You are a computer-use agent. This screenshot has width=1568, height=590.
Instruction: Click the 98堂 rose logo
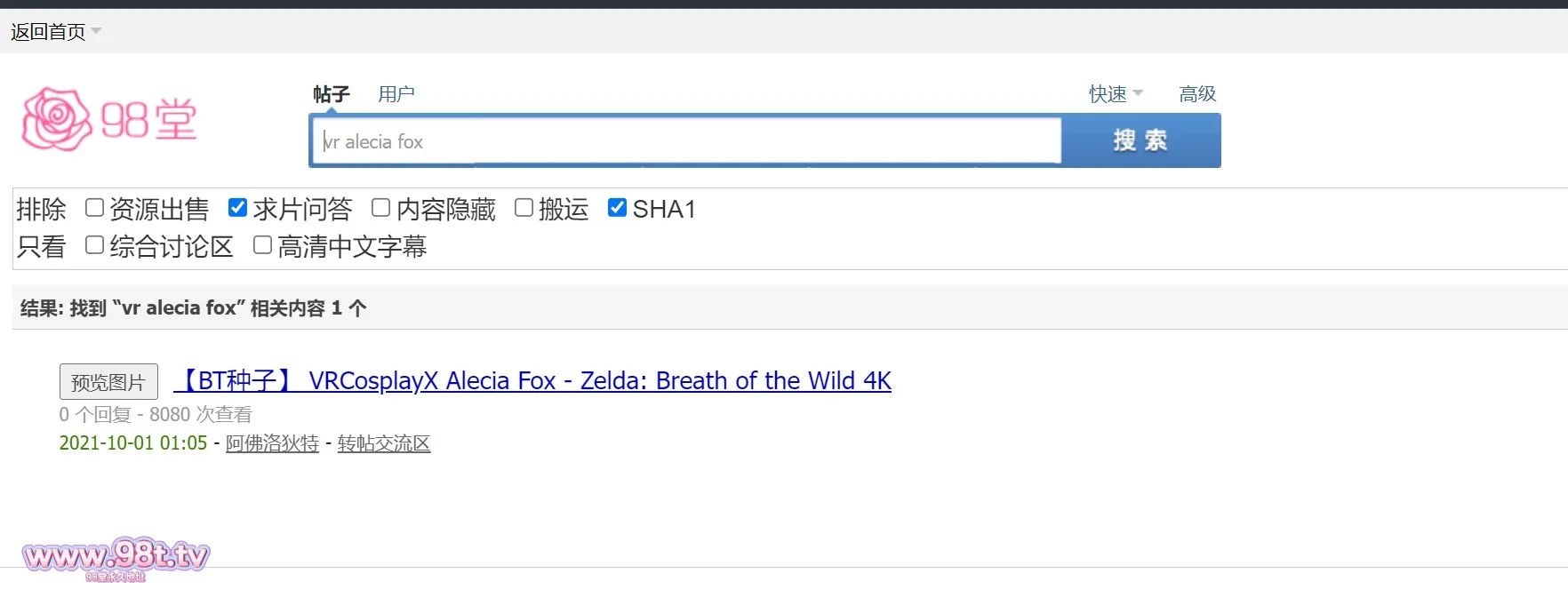pos(108,119)
